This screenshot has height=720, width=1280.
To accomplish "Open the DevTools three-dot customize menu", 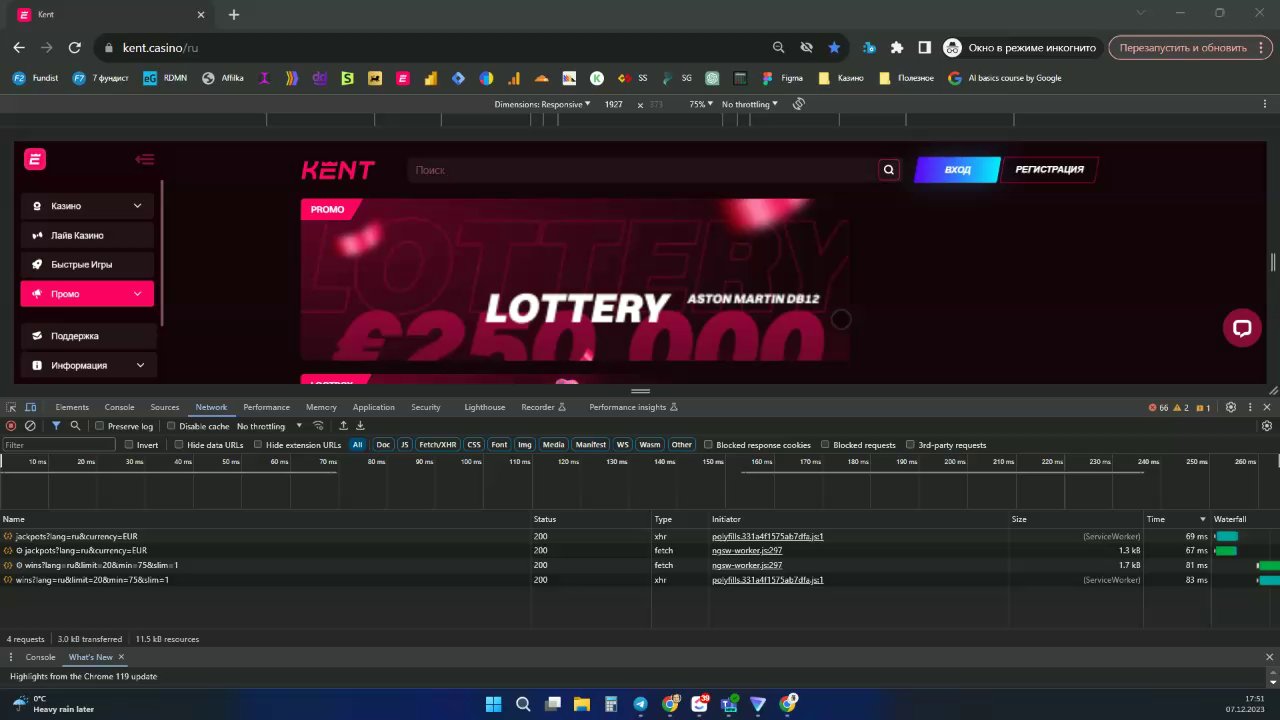I will (1250, 407).
